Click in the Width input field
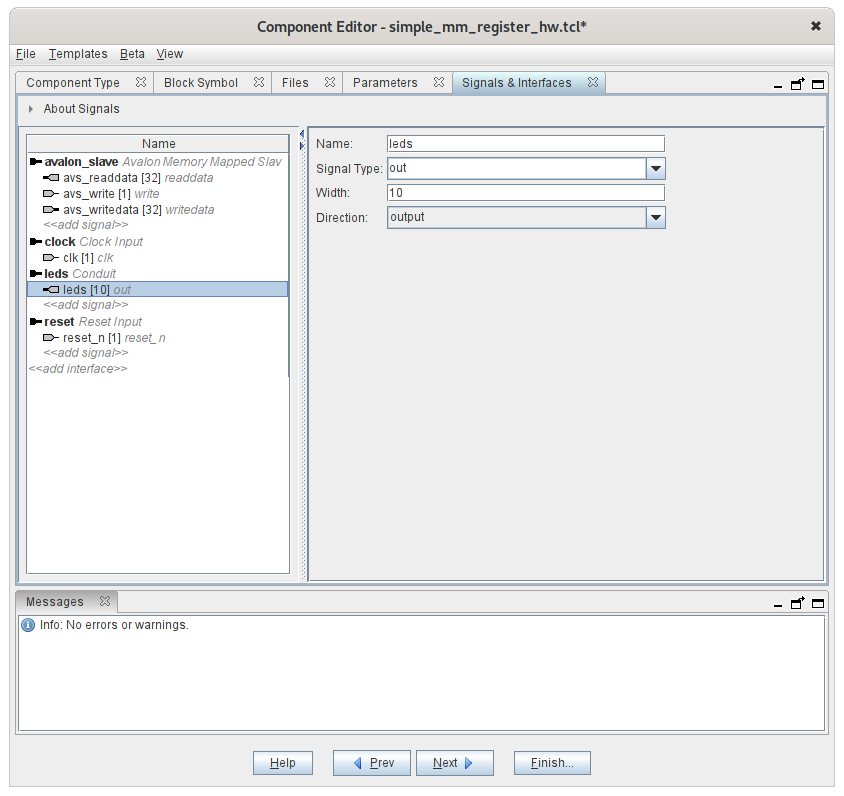Image resolution: width=844 pixels, height=796 pixels. pyautogui.click(x=525, y=193)
